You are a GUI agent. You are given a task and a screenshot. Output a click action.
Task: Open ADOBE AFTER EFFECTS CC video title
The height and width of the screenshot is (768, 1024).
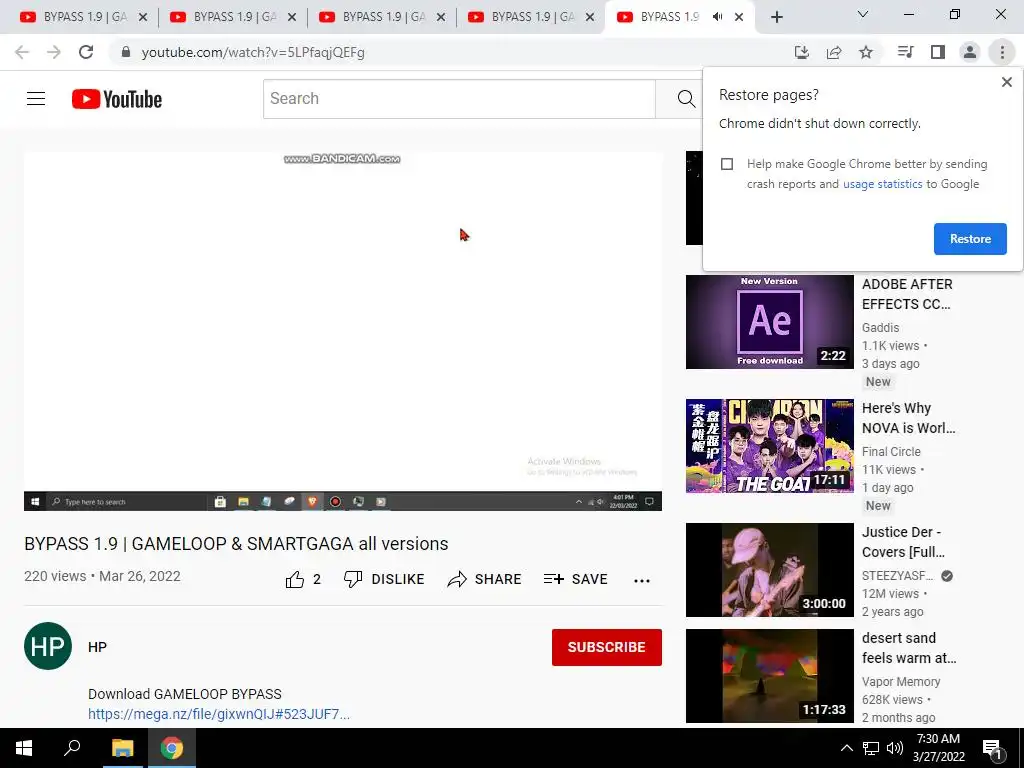(907, 295)
